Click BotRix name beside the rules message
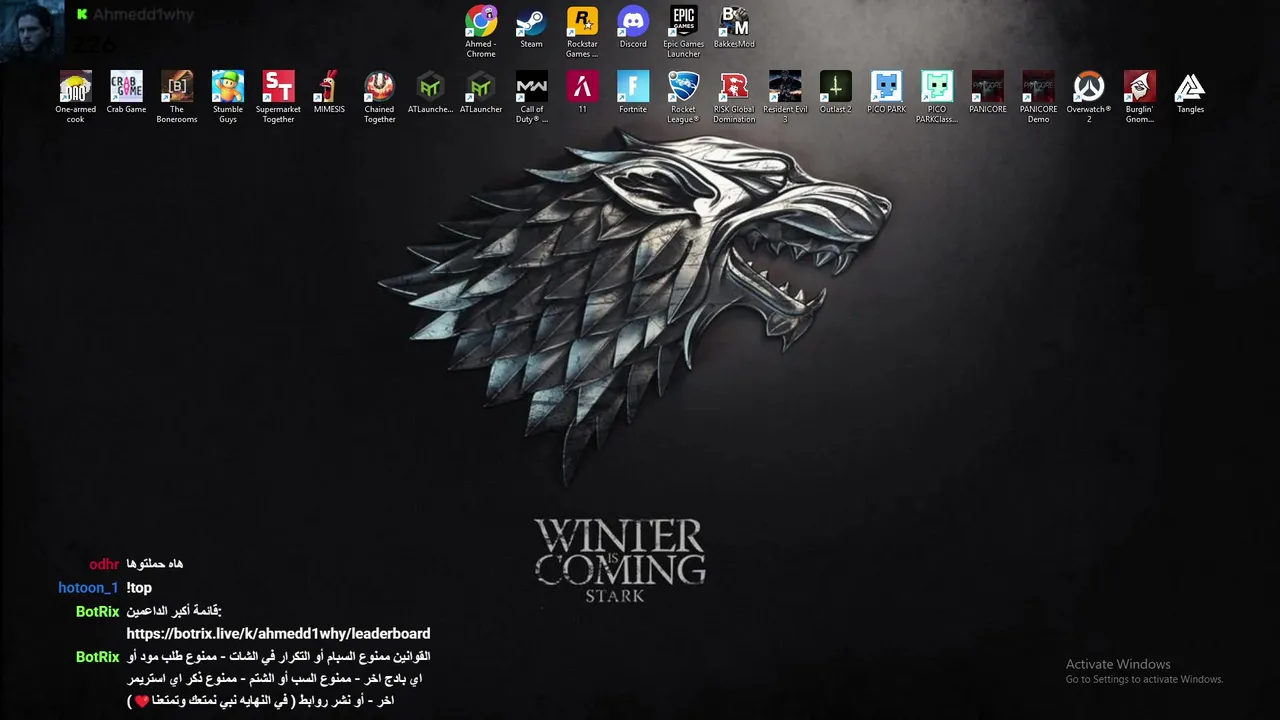Image resolution: width=1280 pixels, height=720 pixels. point(97,657)
